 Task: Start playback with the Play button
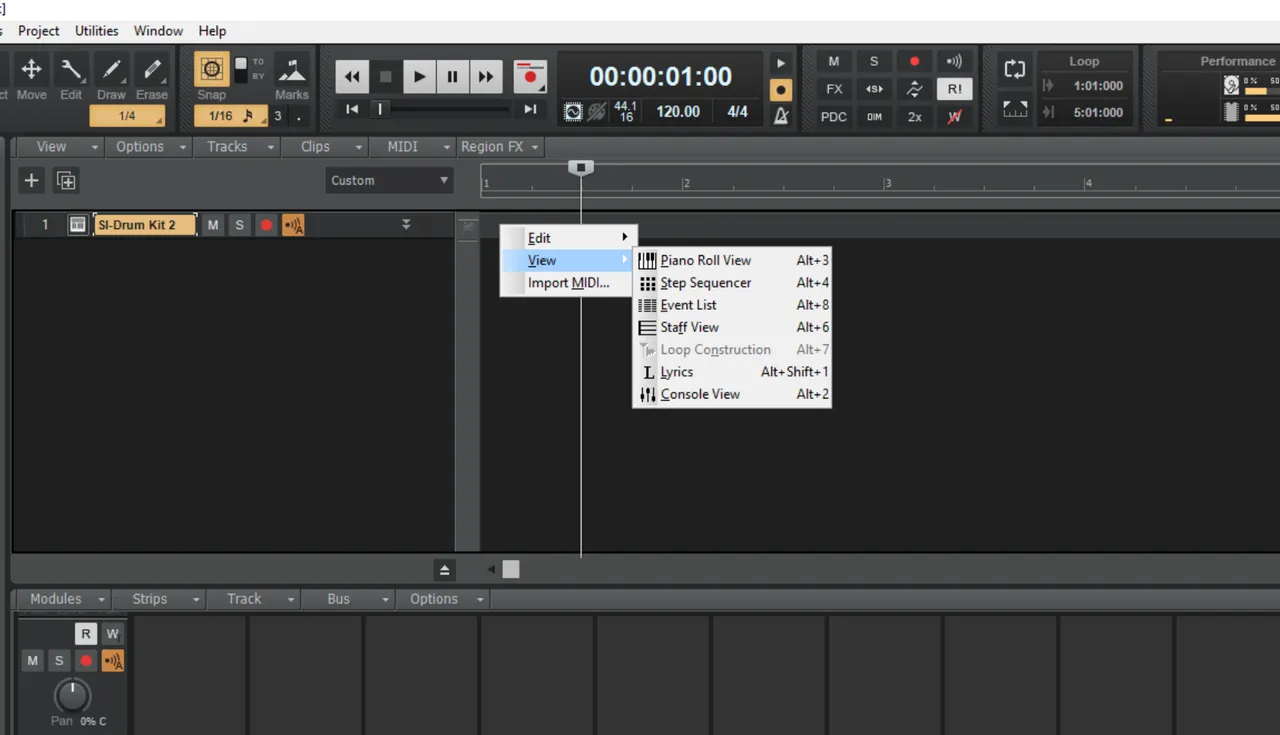coord(419,76)
